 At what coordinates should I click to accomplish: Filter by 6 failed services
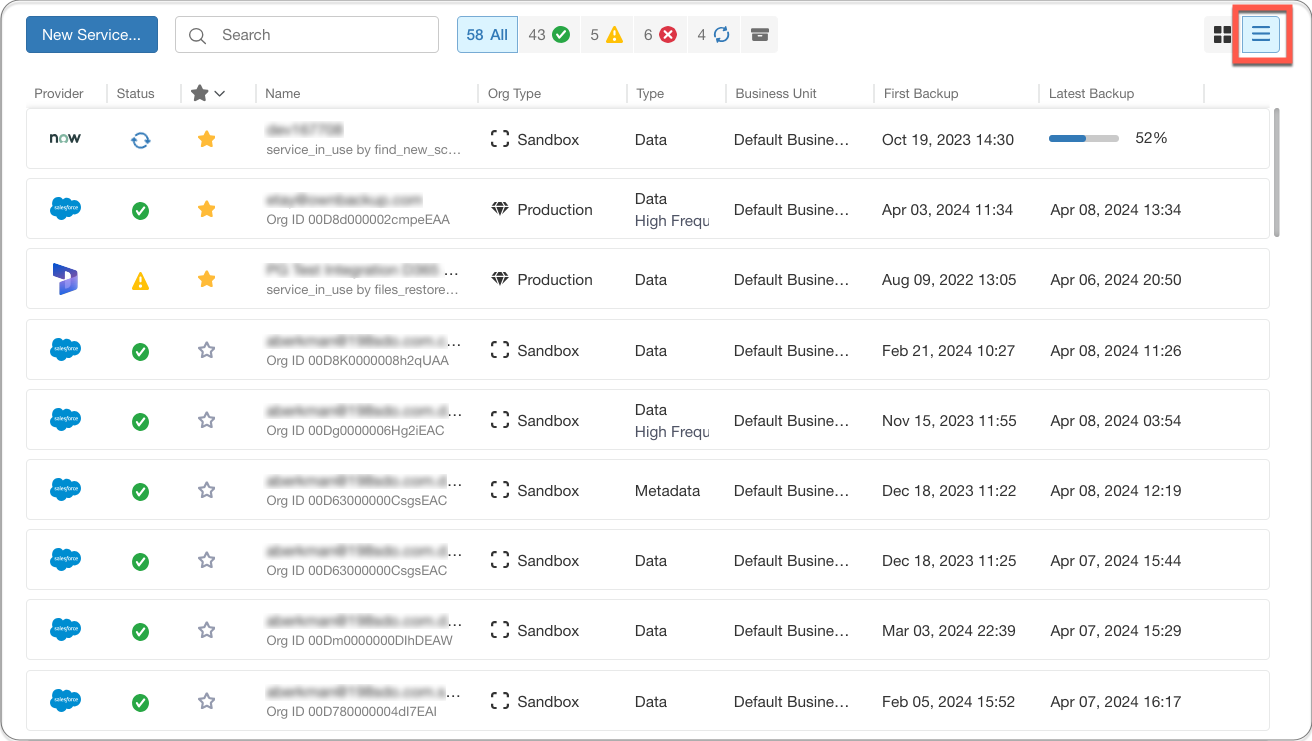660,35
